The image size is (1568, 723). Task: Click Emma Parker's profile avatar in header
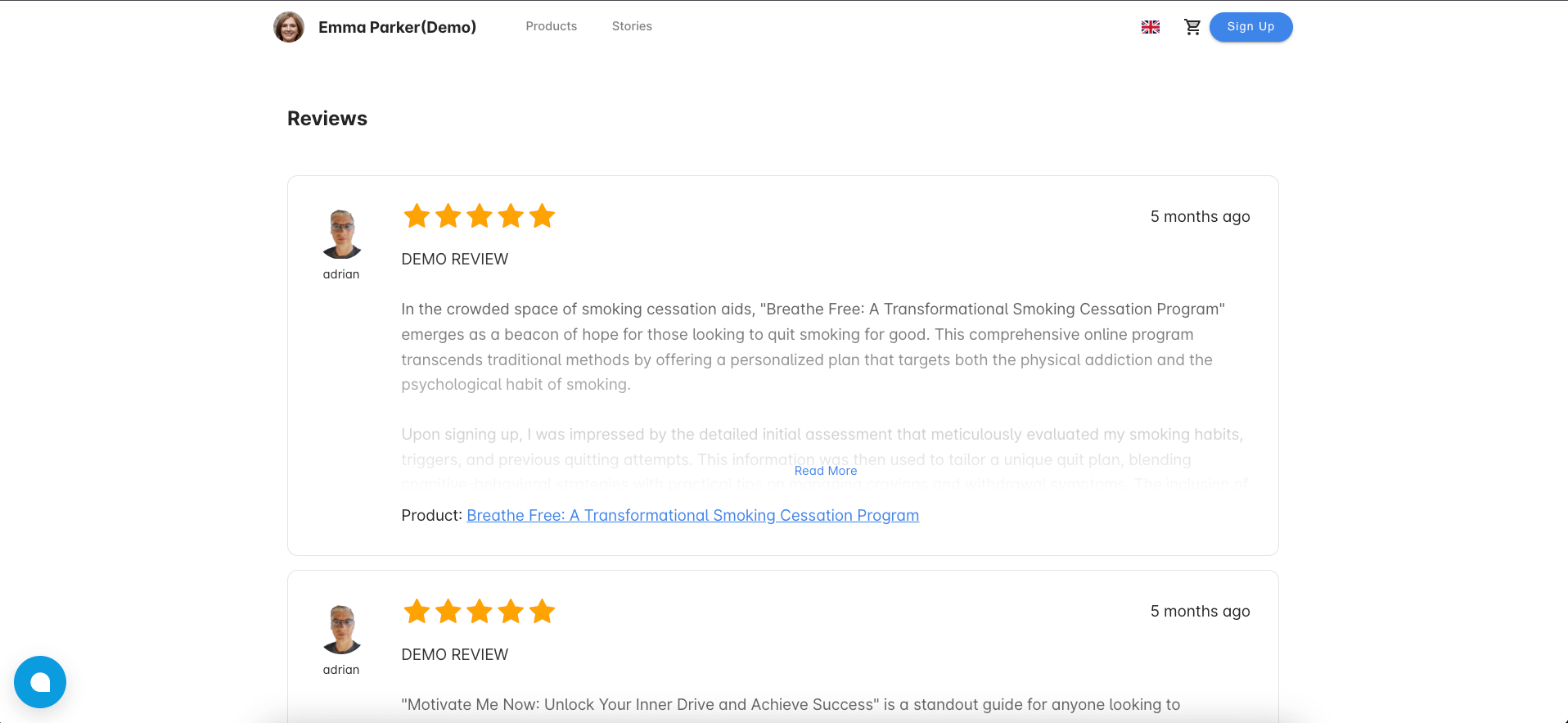[289, 27]
